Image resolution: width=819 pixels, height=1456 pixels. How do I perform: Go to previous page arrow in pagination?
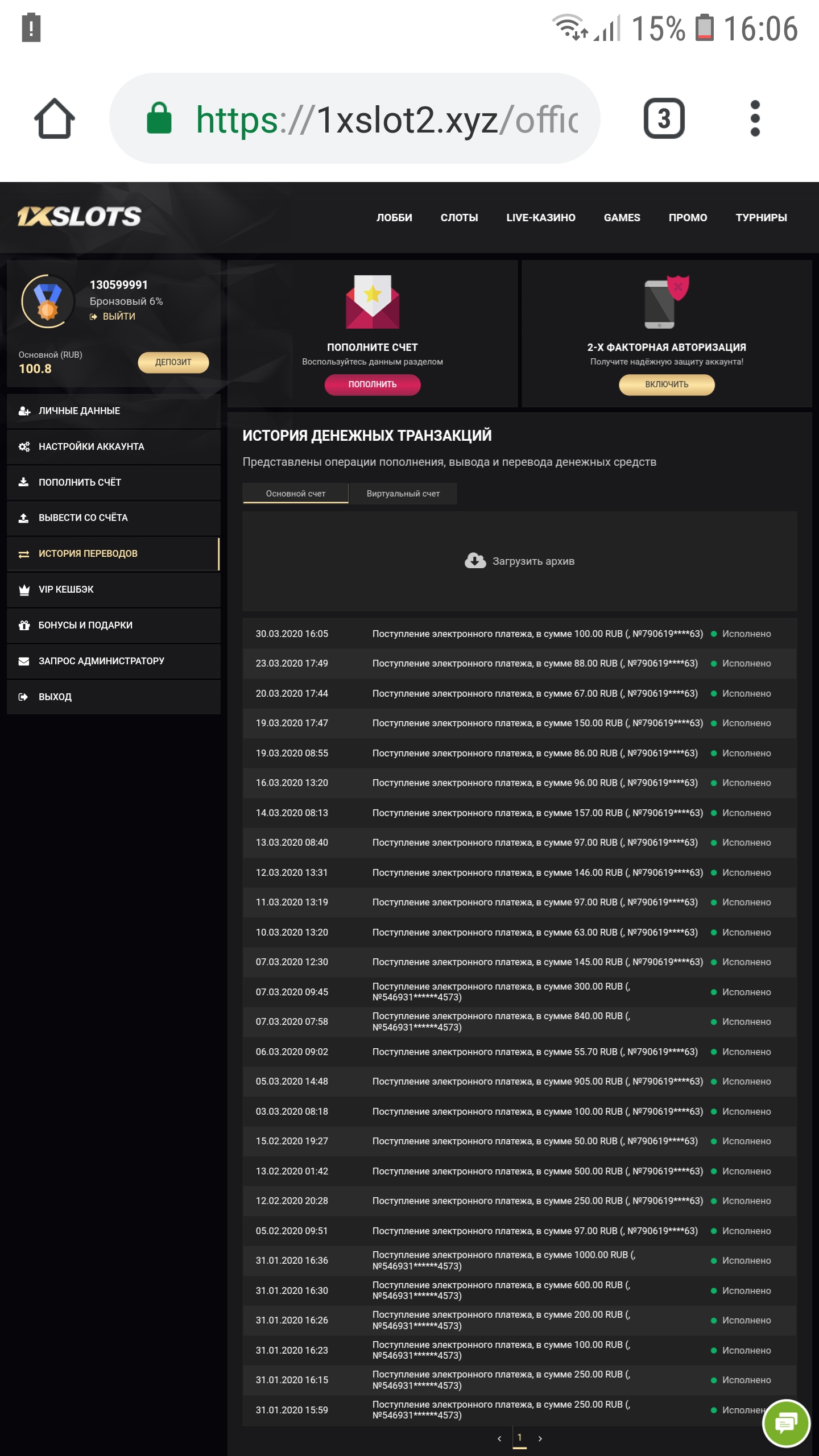click(499, 1439)
